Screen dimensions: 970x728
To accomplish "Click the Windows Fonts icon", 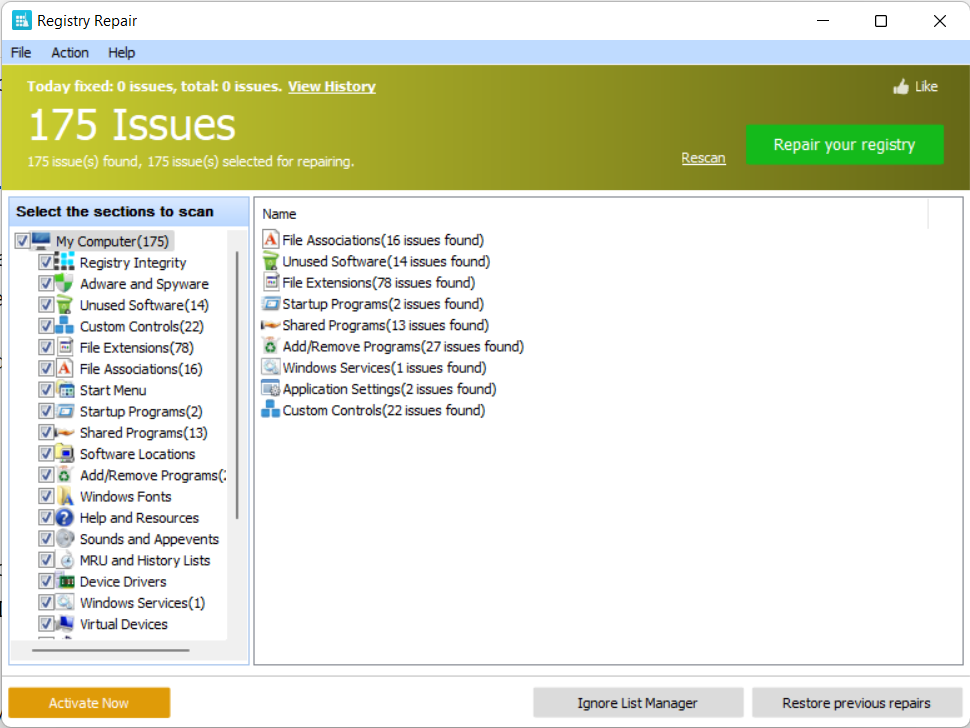I will point(65,496).
